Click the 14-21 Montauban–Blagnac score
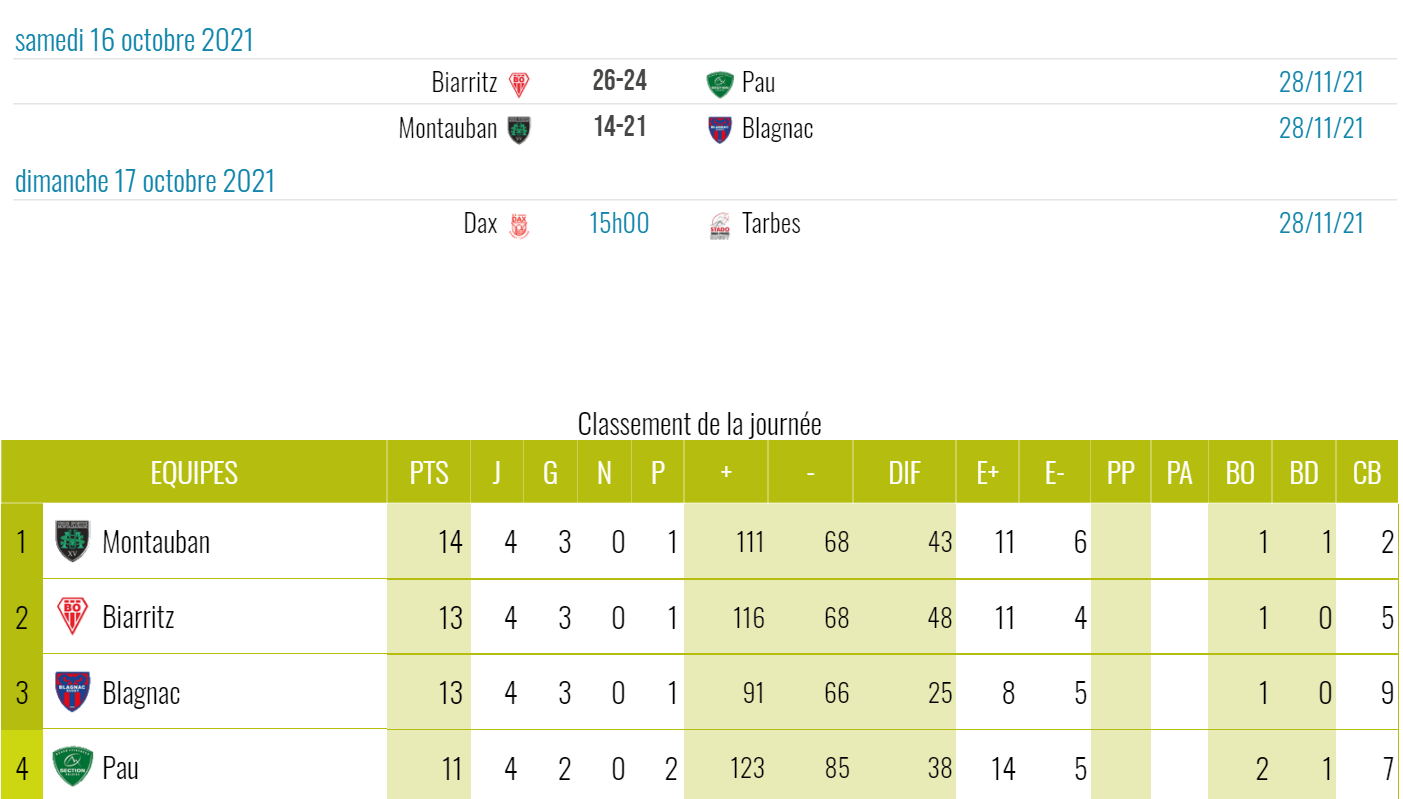 tap(619, 127)
